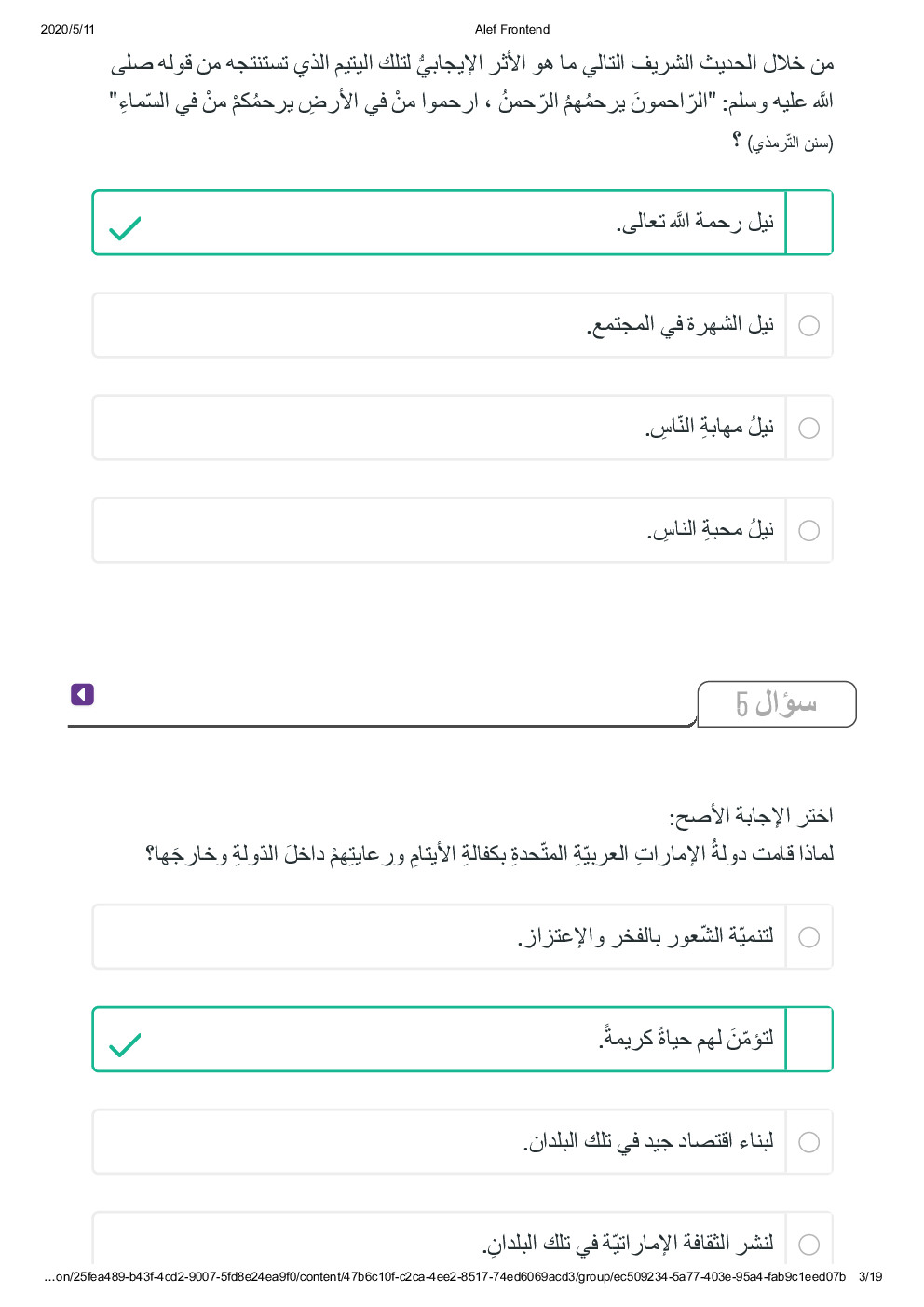The image size is (924, 1307).
Task: Click the green checkmark beside نيل رحمة الله تعالى
Action: (125, 228)
